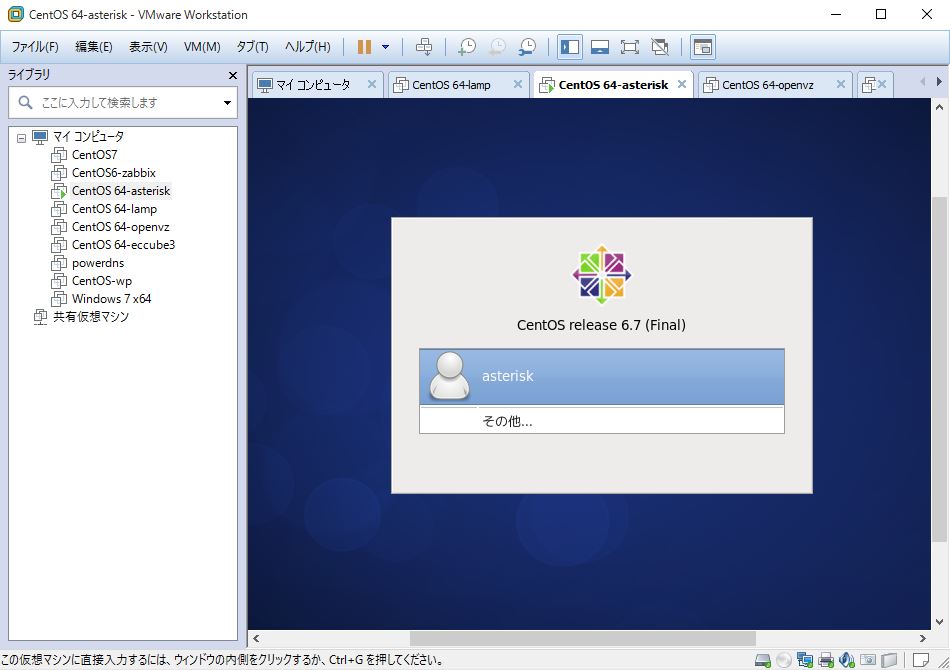Viewport: 950px width, 670px height.
Task: Close the ライブラリ panel
Action: coord(233,75)
